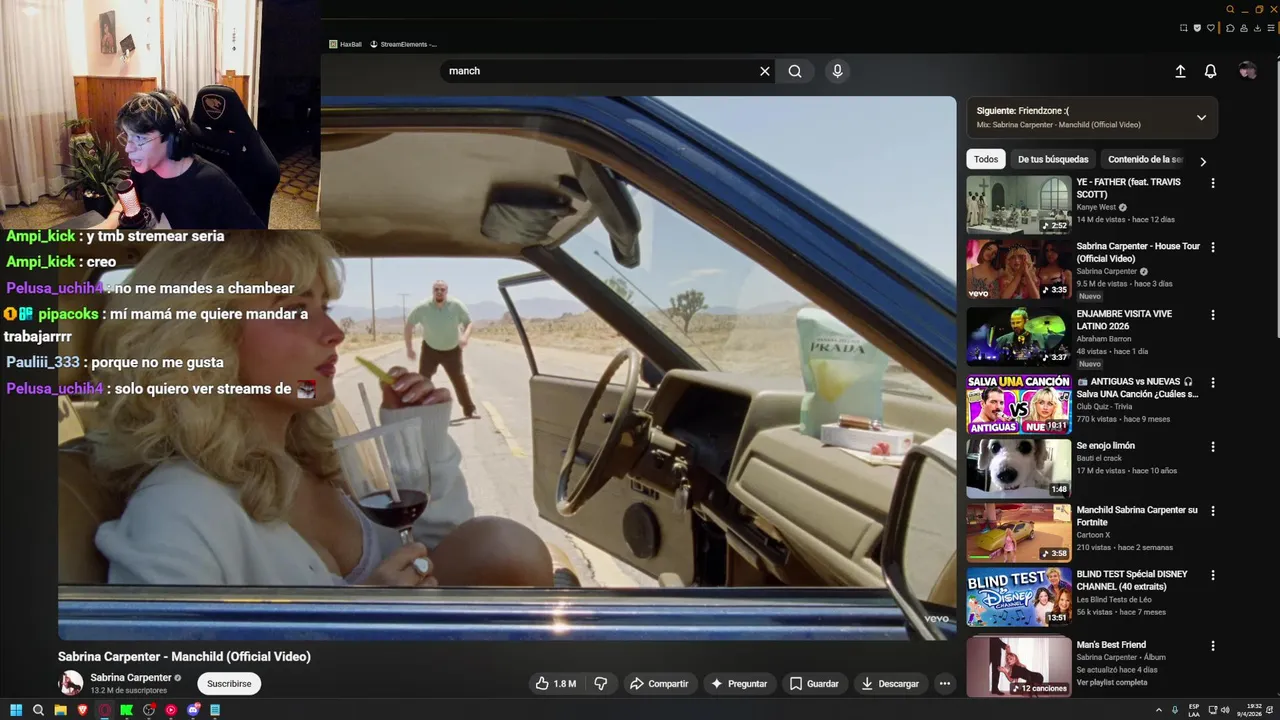Click 'Ver playlist completa' link
This screenshot has width=1280, height=720.
1112,682
